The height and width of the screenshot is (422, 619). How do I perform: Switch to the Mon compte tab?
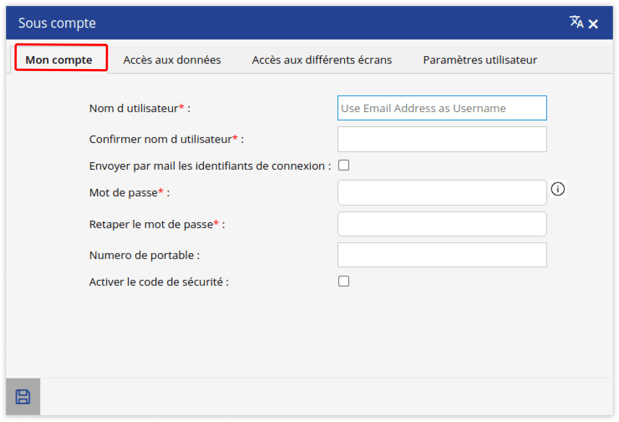pos(59,60)
